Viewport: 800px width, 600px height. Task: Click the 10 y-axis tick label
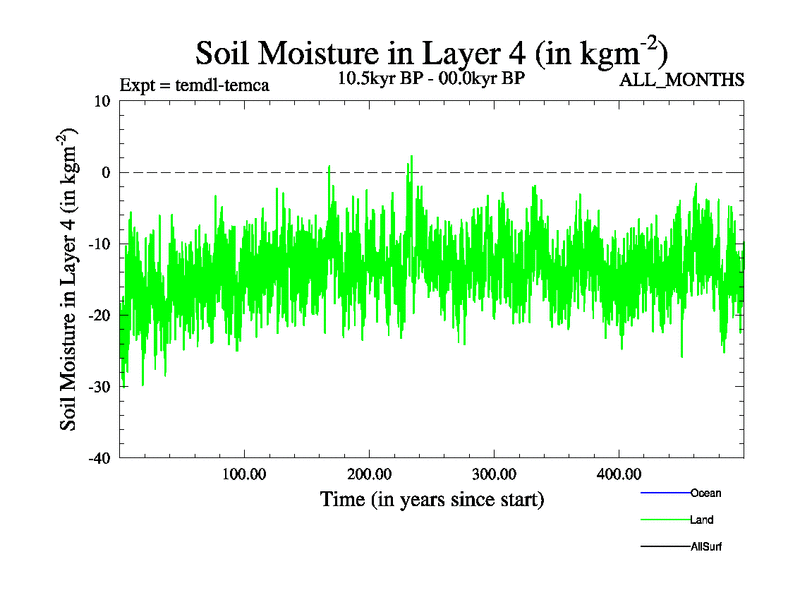[103, 101]
